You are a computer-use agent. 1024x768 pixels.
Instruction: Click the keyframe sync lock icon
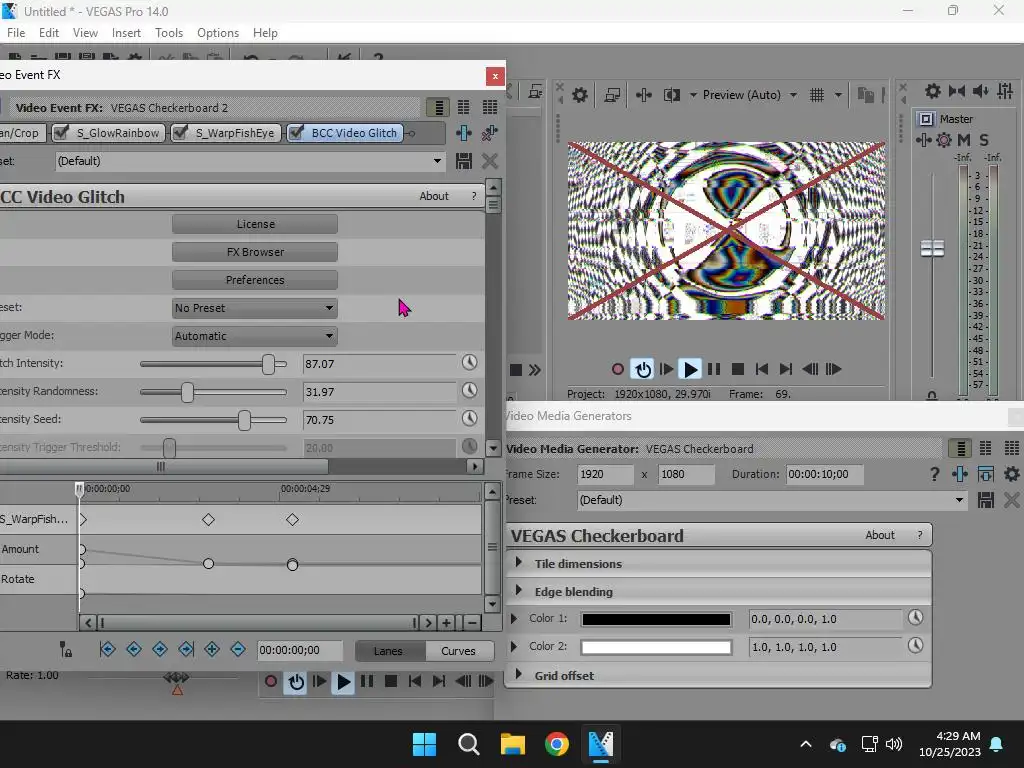[x=65, y=649]
